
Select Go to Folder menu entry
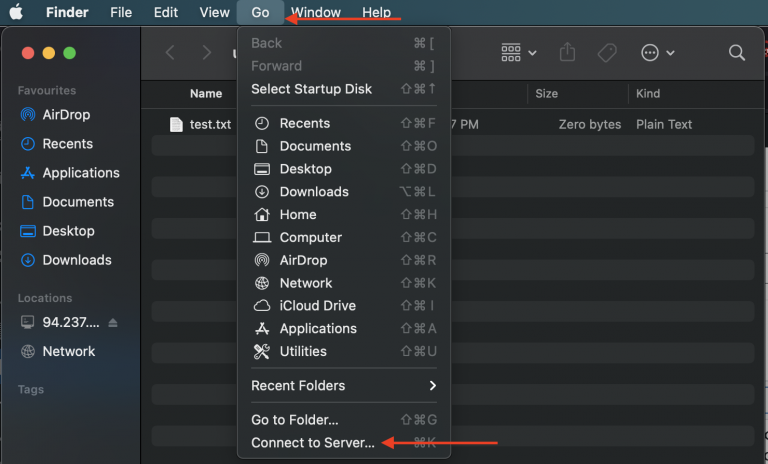click(295, 420)
